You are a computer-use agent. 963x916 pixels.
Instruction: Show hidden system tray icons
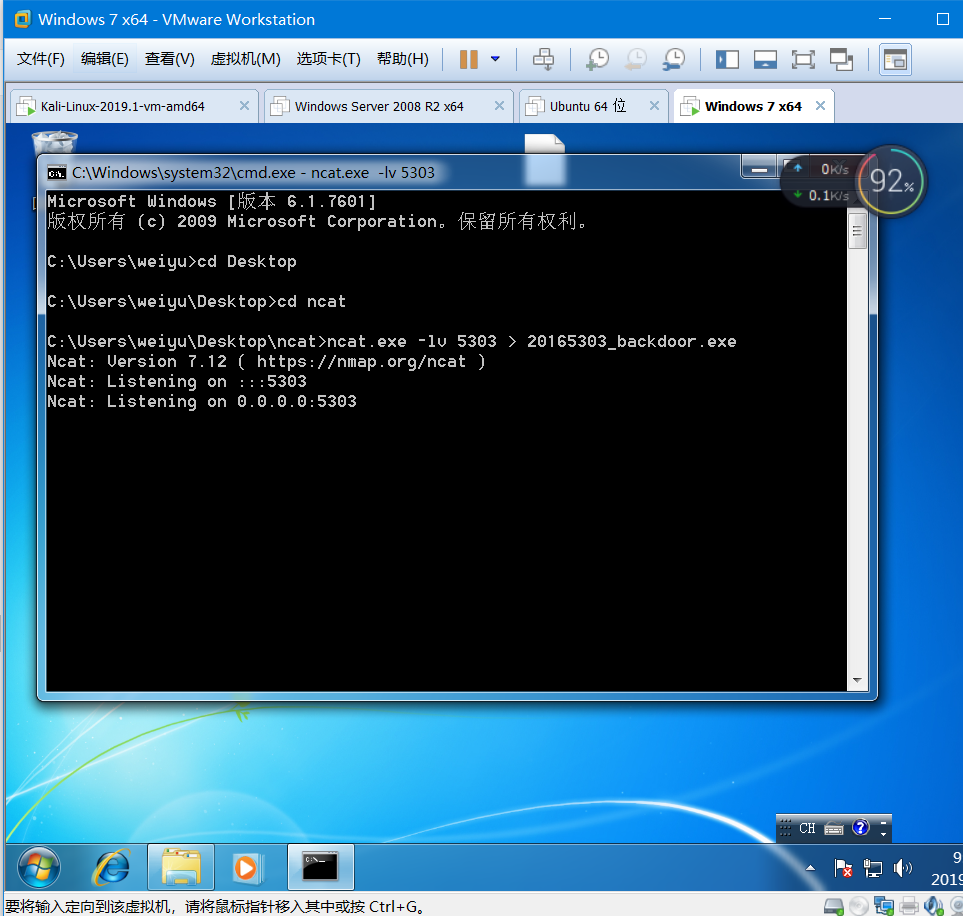pos(810,868)
